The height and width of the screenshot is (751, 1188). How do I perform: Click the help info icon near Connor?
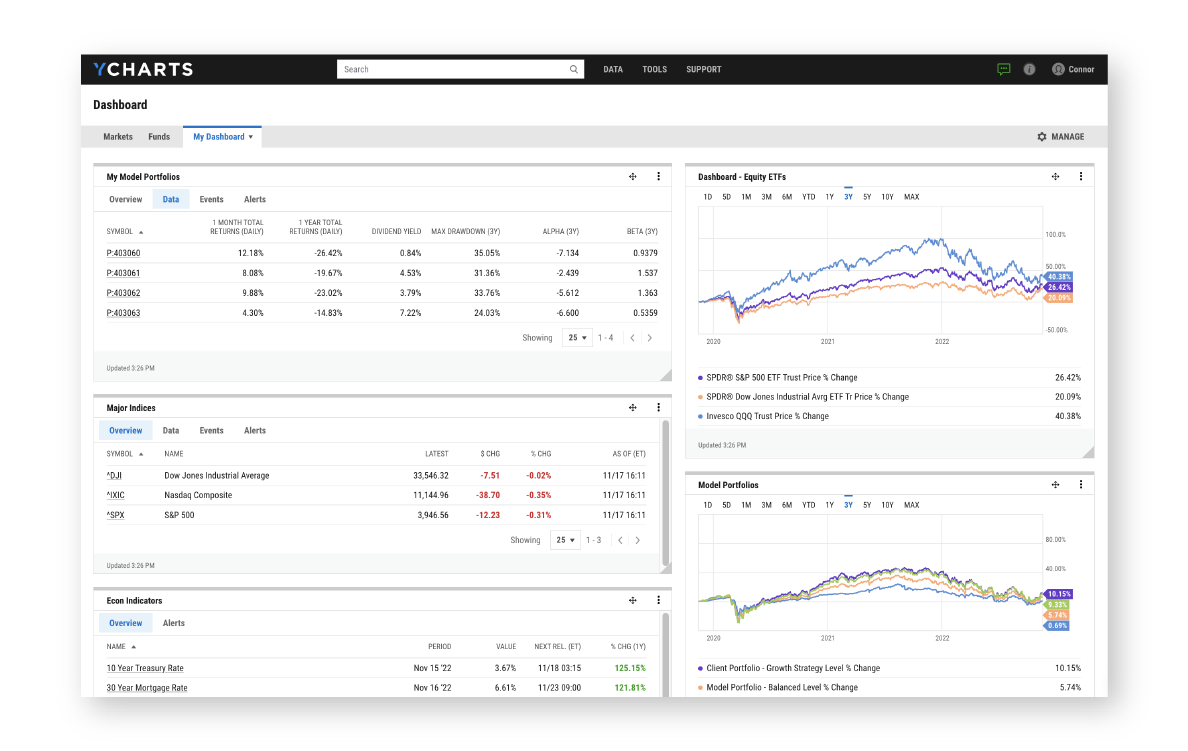(x=1028, y=69)
